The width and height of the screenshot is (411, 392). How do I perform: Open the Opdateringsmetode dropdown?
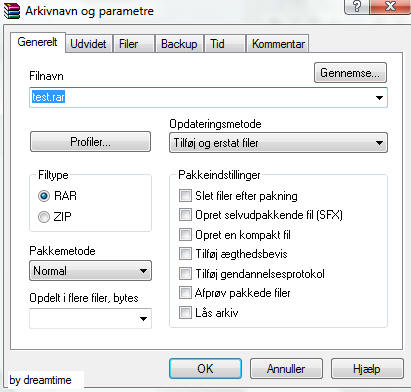278,143
